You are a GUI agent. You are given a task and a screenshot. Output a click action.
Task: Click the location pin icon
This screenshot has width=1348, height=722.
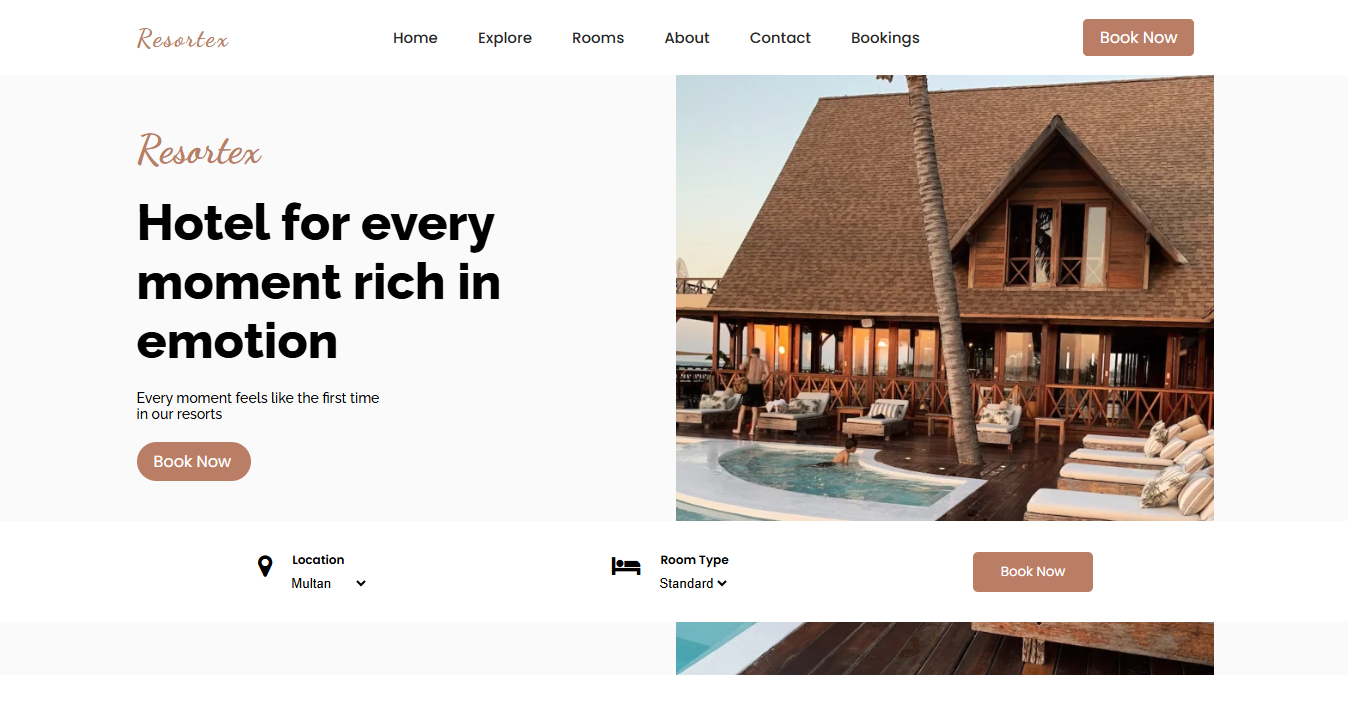coord(265,567)
